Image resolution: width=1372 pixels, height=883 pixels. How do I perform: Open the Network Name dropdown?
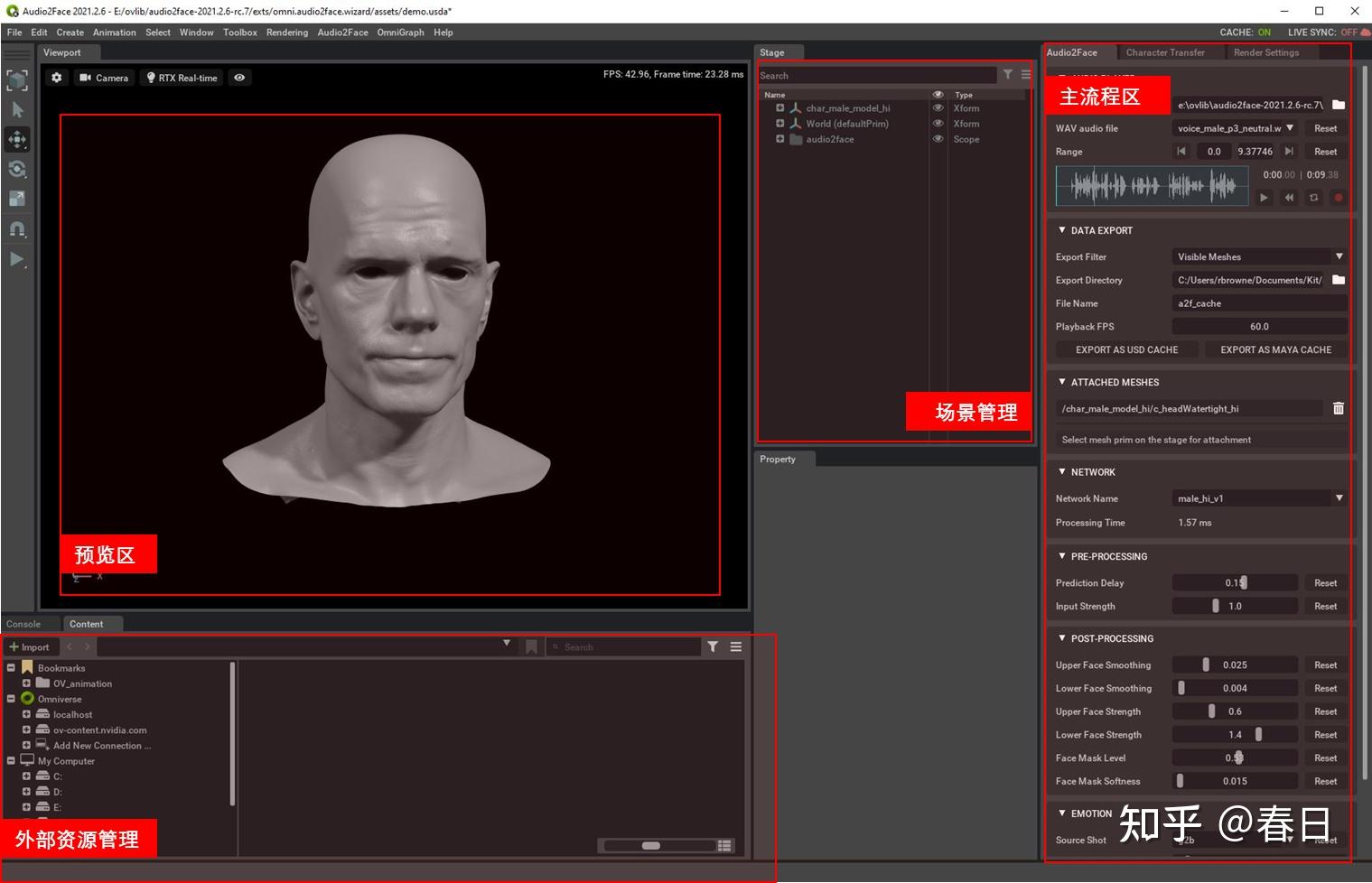click(1339, 498)
